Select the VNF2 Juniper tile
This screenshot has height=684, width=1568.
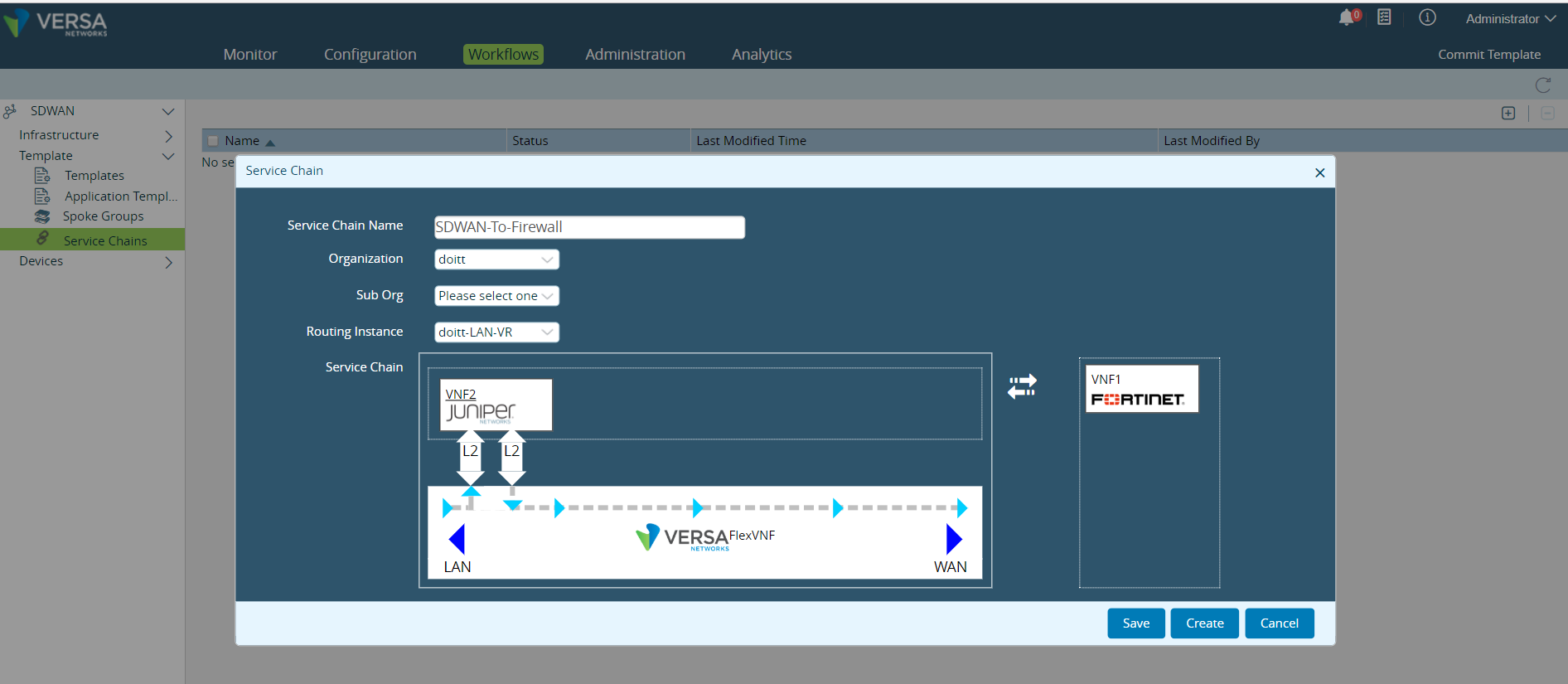[x=496, y=405]
